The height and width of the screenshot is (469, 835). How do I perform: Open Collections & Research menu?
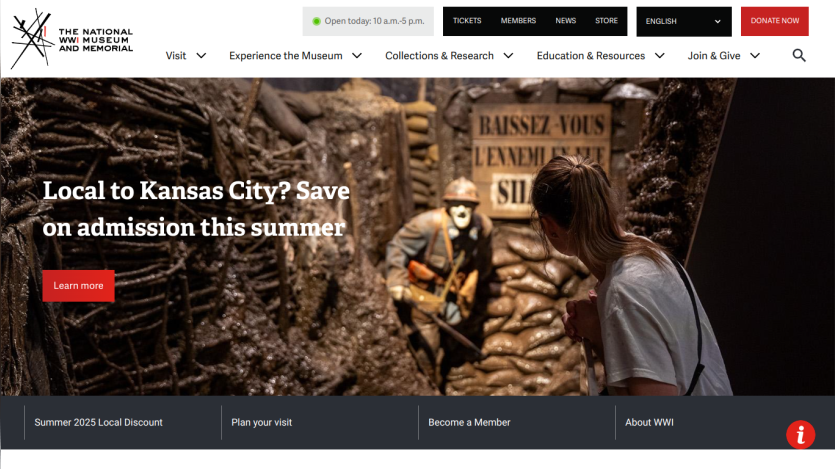click(x=439, y=55)
